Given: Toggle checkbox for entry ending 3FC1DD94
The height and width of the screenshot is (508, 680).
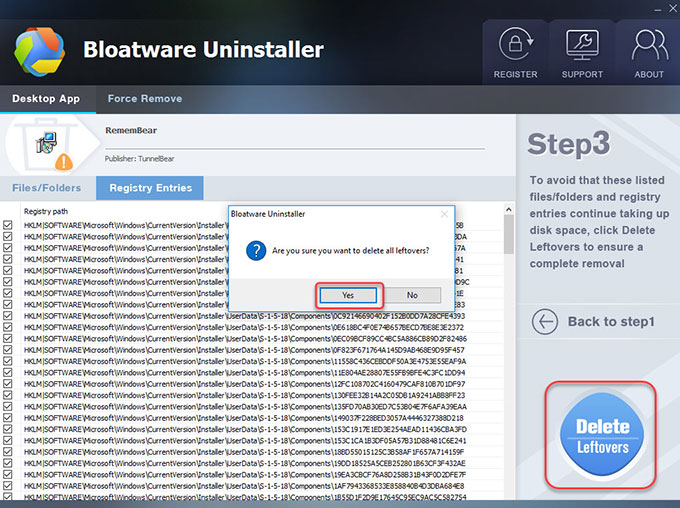Looking at the screenshot, I should pos(7,372).
